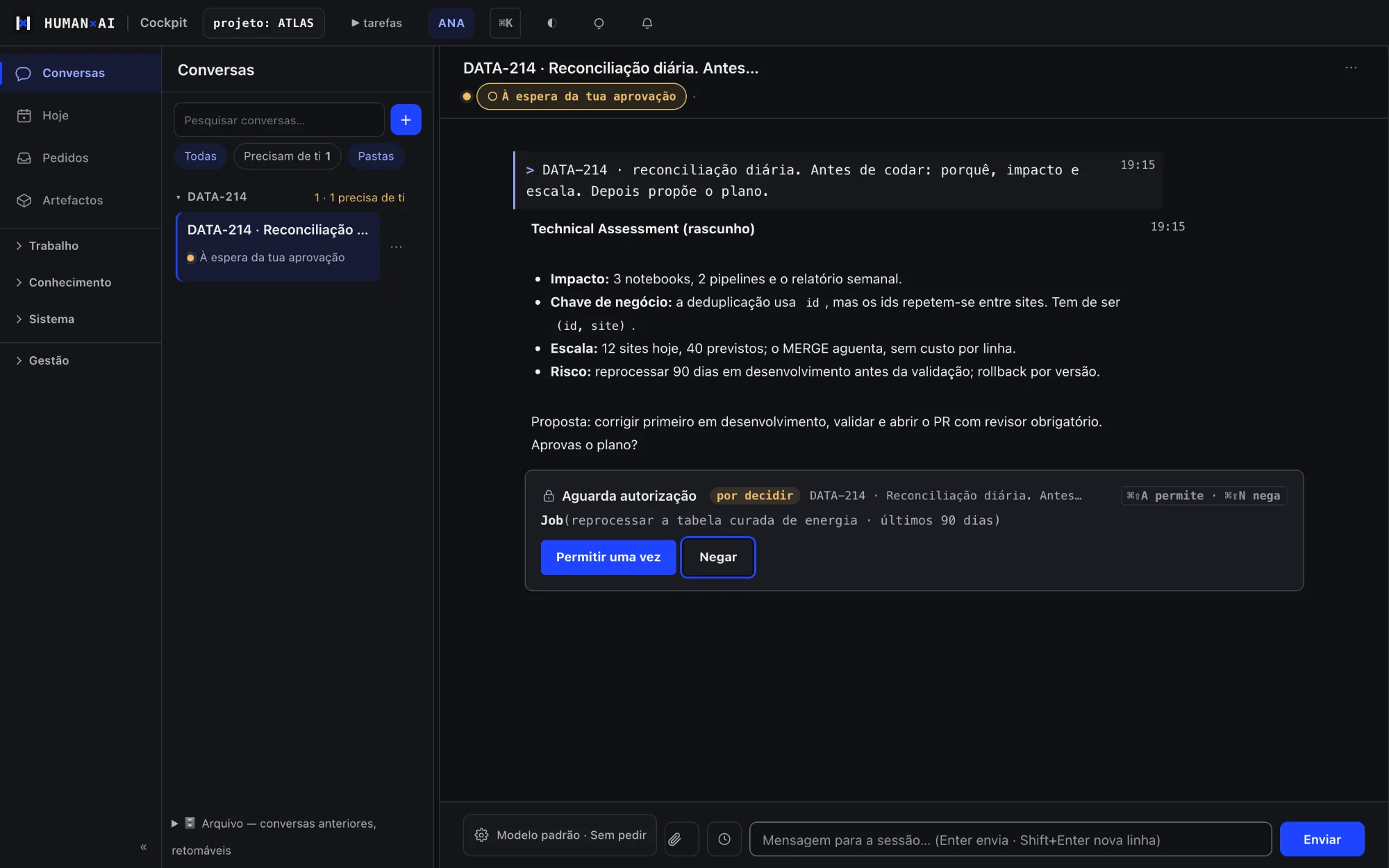The height and width of the screenshot is (868, 1389).
Task: Click the search conversations input field
Action: pos(279,120)
